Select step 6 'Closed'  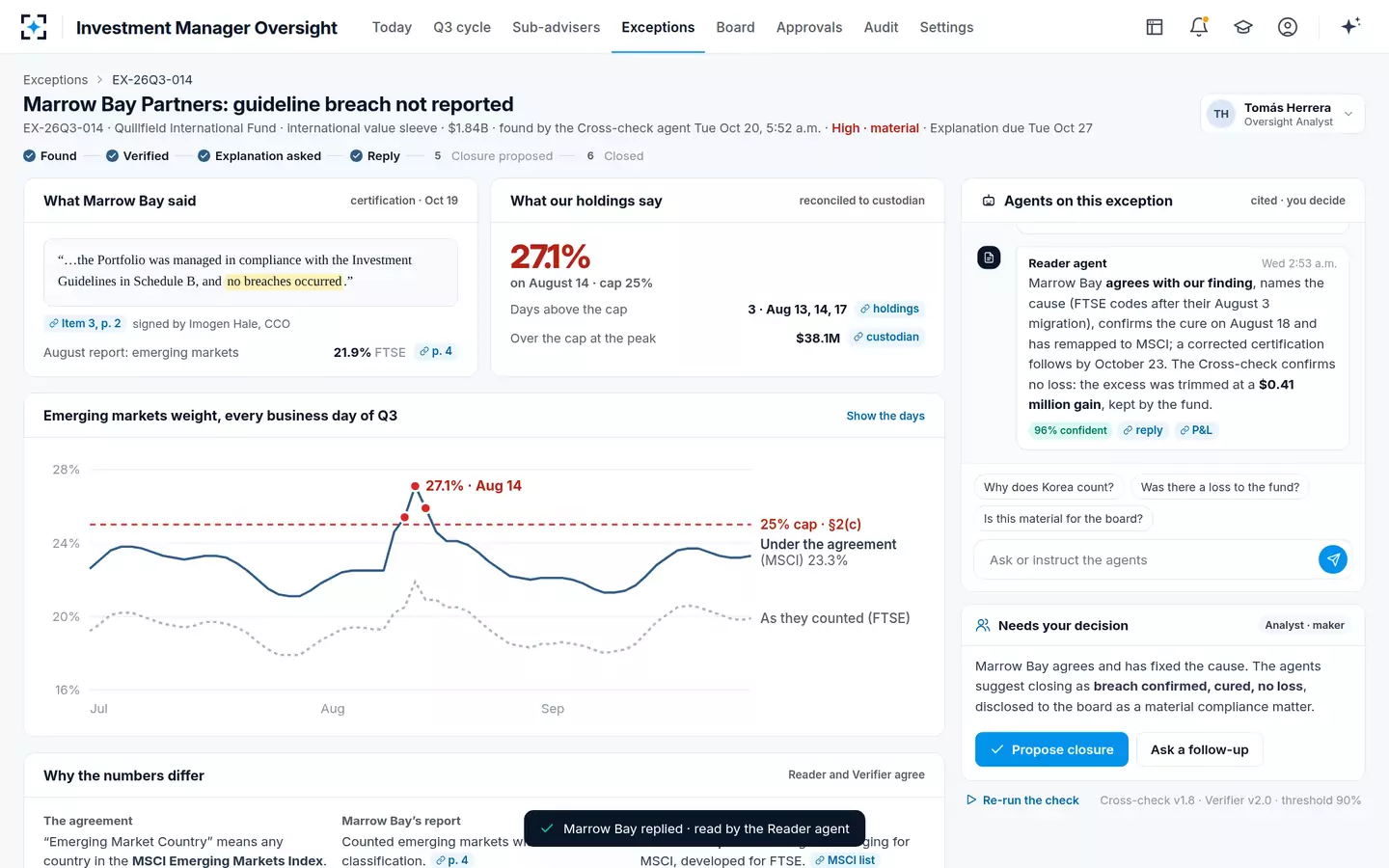pyautogui.click(x=613, y=155)
